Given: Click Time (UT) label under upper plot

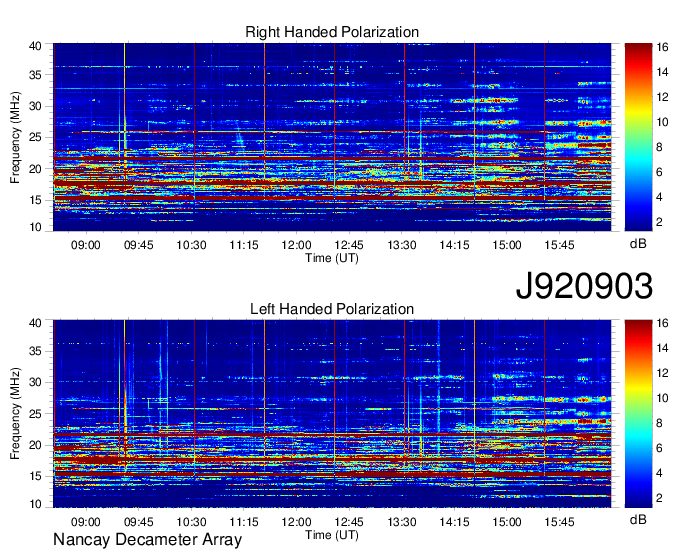Looking at the screenshot, I should [x=332, y=258].
